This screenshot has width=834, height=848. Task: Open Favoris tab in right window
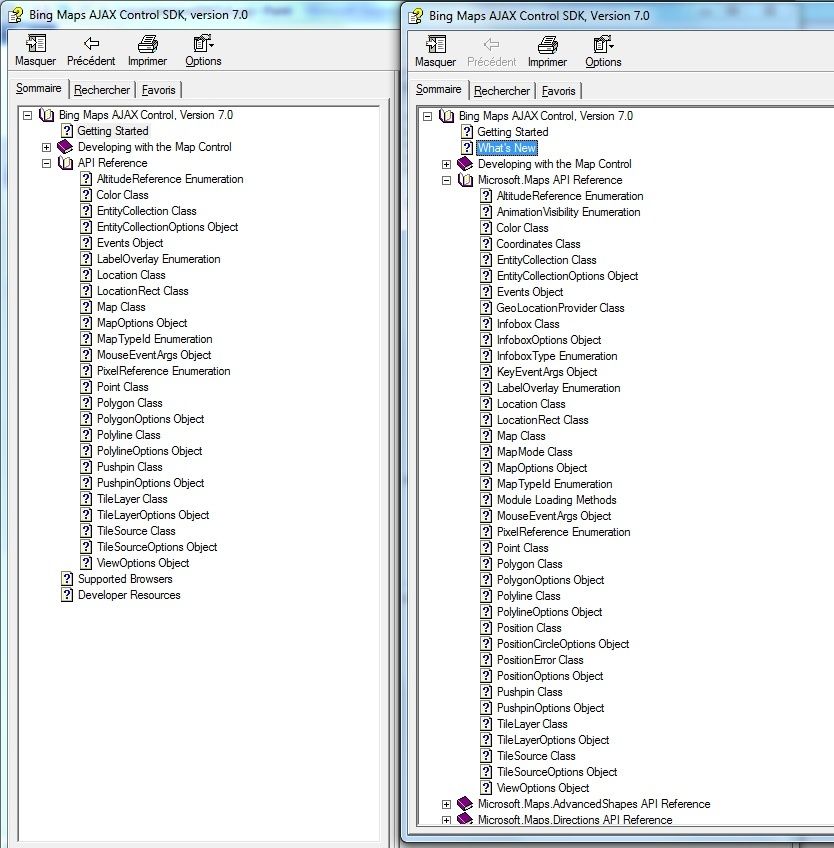pyautogui.click(x=558, y=91)
